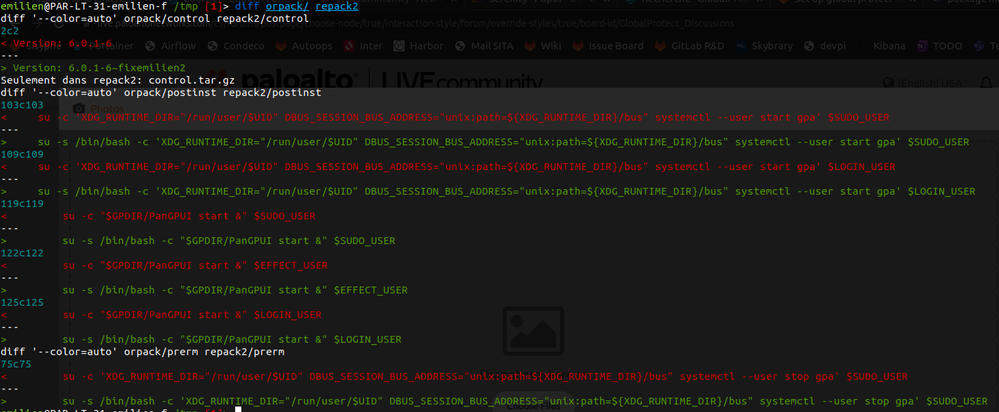Click the '119c119' hunk header
Screen dimensions: 999x412
[x=22, y=204]
